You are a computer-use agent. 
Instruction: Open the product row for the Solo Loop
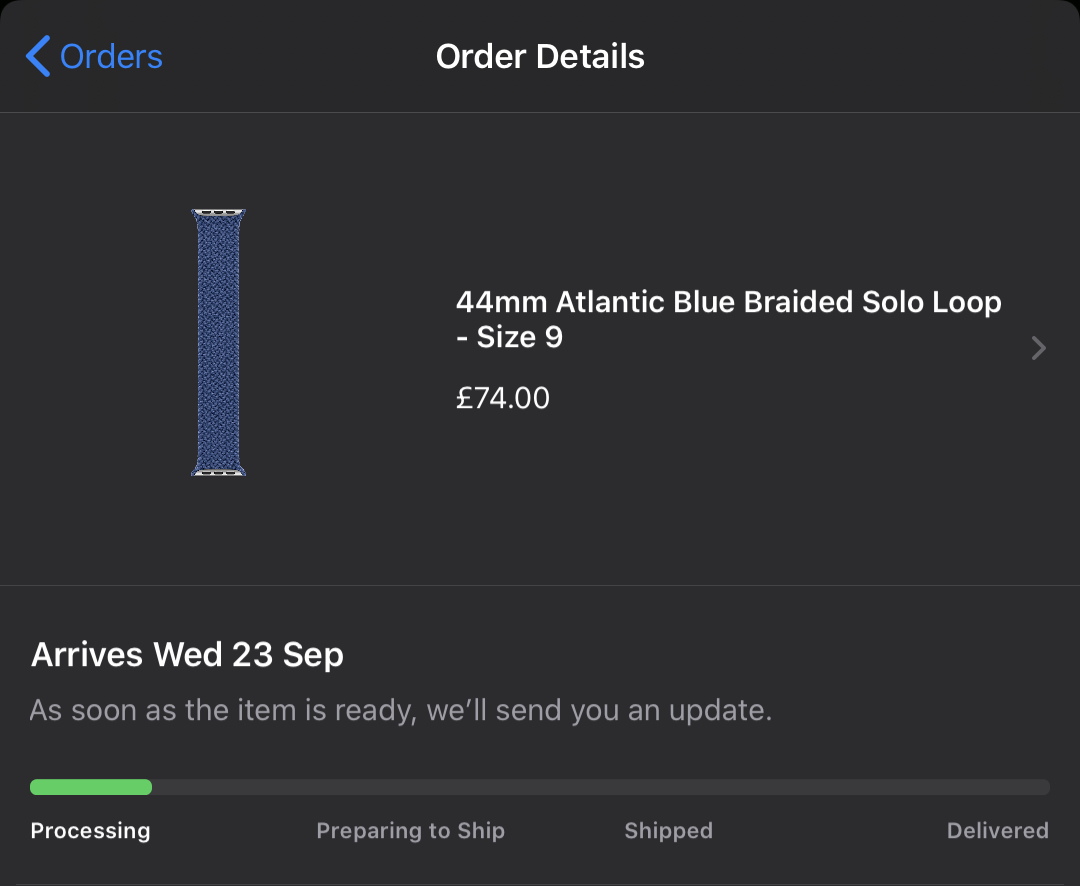click(x=540, y=349)
